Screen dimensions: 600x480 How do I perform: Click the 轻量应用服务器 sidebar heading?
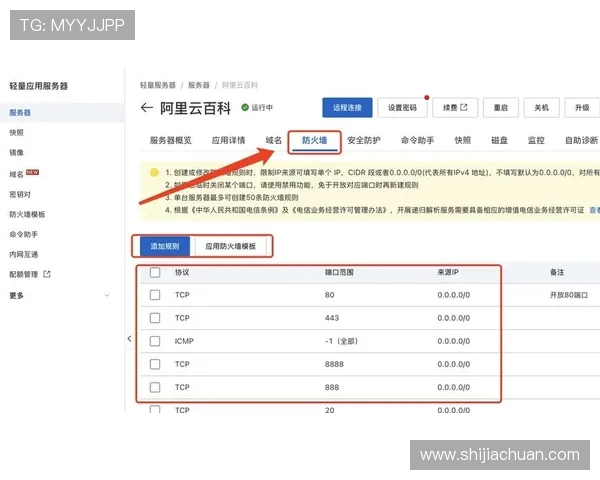point(38,86)
